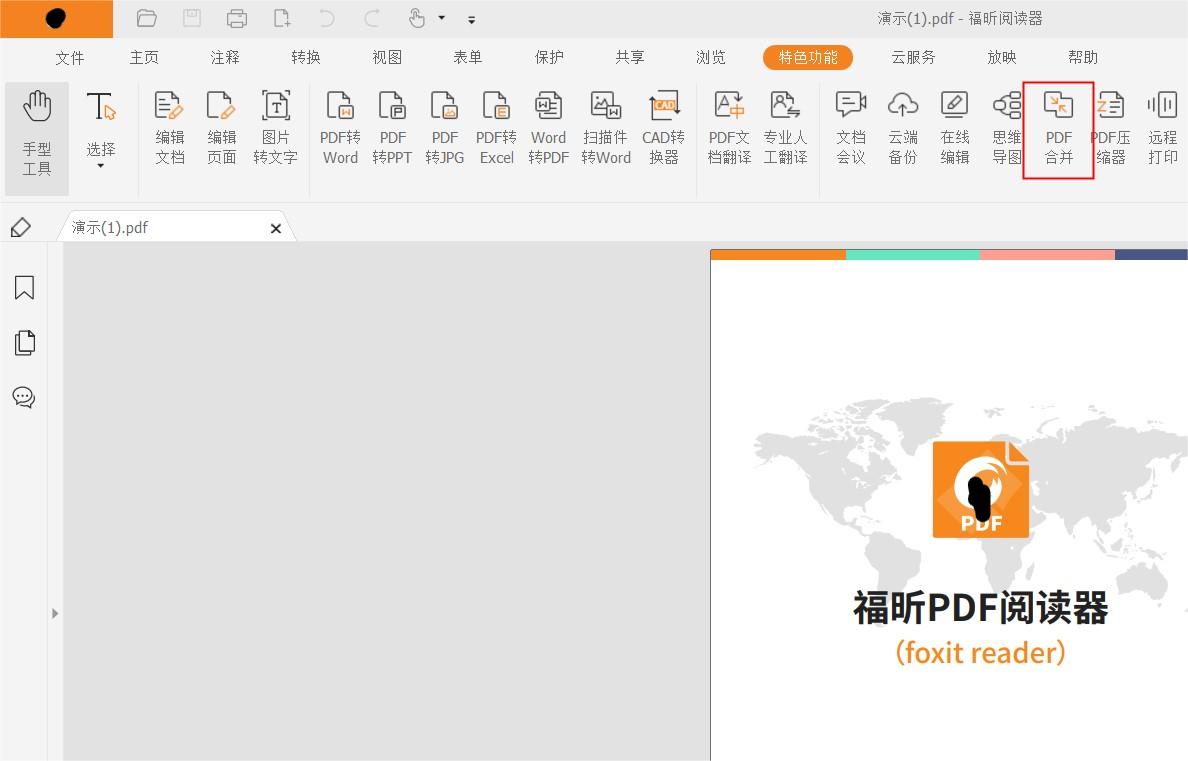Expand the quick access toolbar customization menu

[x=471, y=18]
